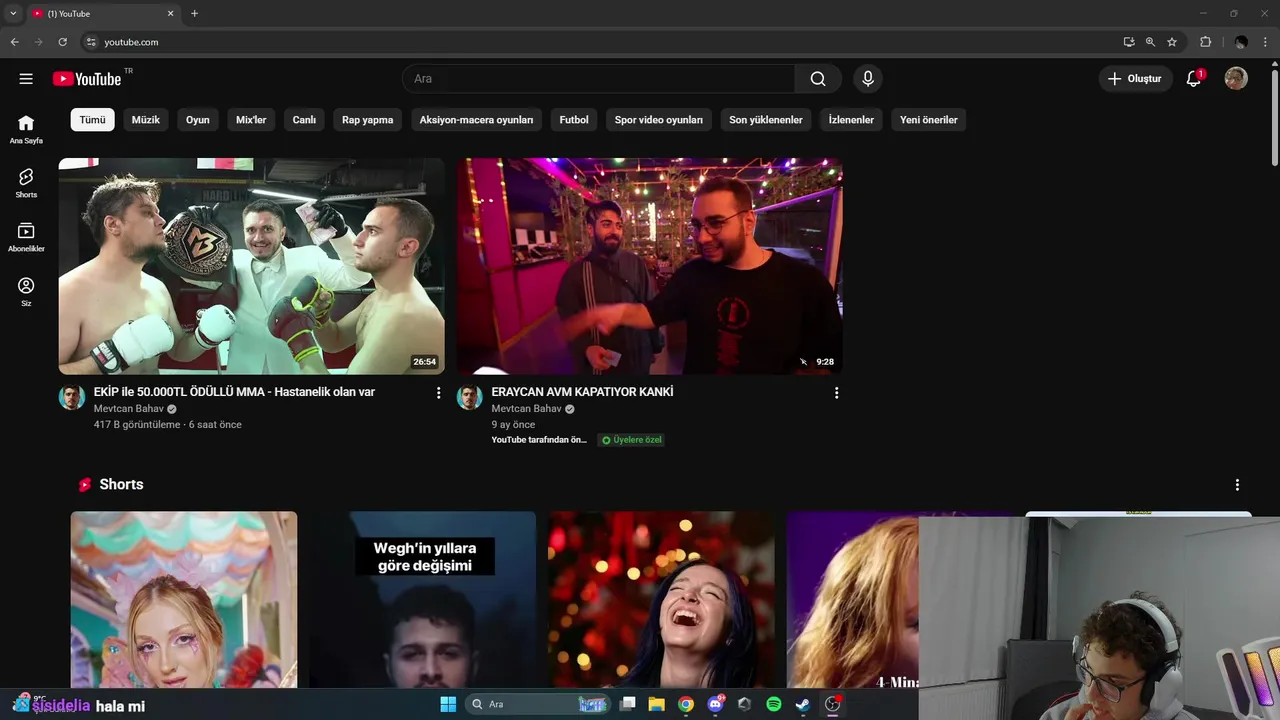Play the MMA boxing video thumbnail
The width and height of the screenshot is (1280, 720).
[x=251, y=266]
